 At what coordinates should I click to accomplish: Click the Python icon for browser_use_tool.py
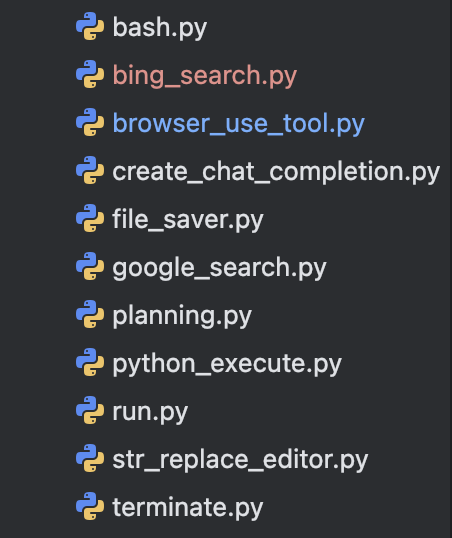(90, 122)
